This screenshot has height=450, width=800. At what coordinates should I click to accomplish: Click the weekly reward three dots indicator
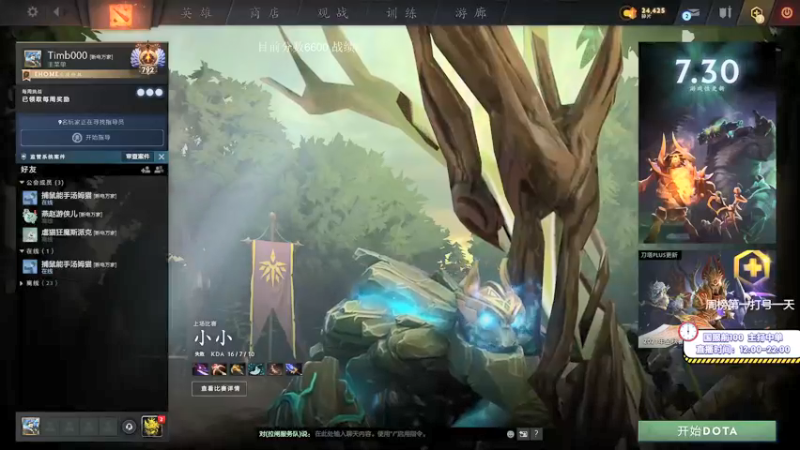point(149,92)
